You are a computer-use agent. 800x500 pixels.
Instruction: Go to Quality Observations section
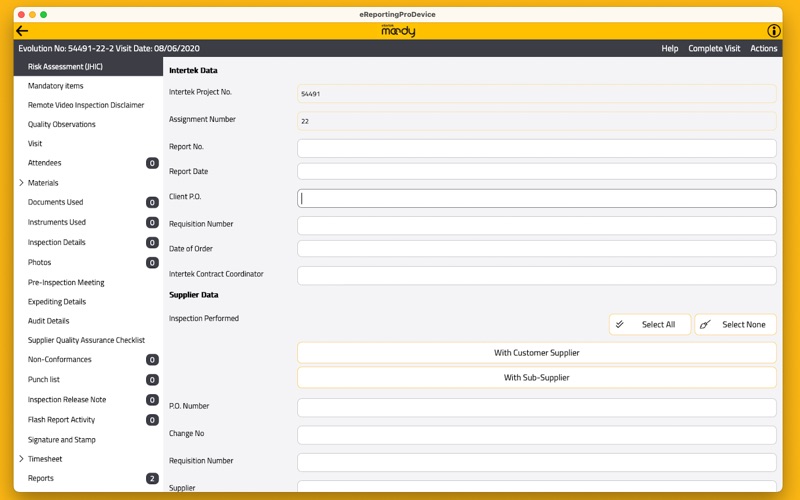point(88,124)
